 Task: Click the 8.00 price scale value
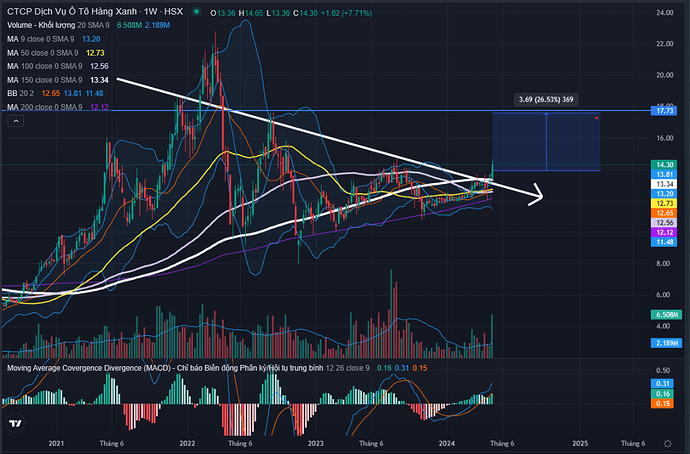tap(664, 263)
